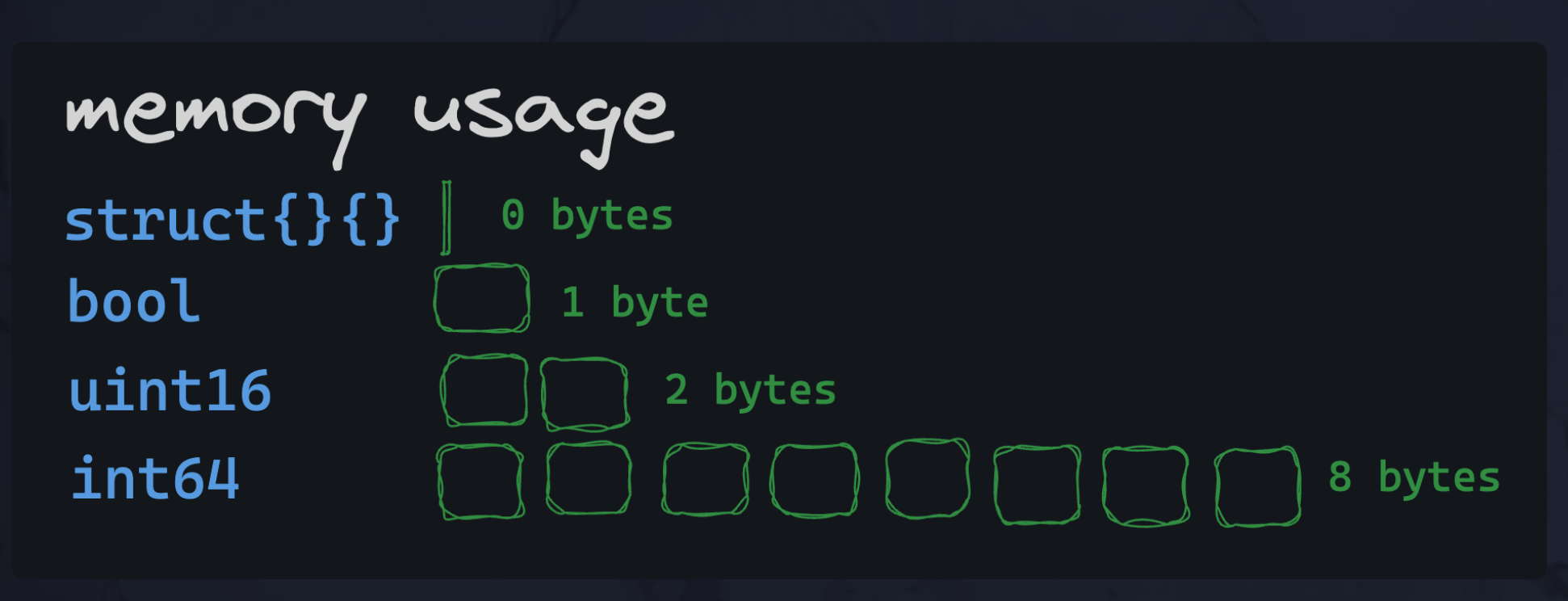1568x601 pixels.
Task: Select the fifth byte box of int64
Action: [x=928, y=478]
